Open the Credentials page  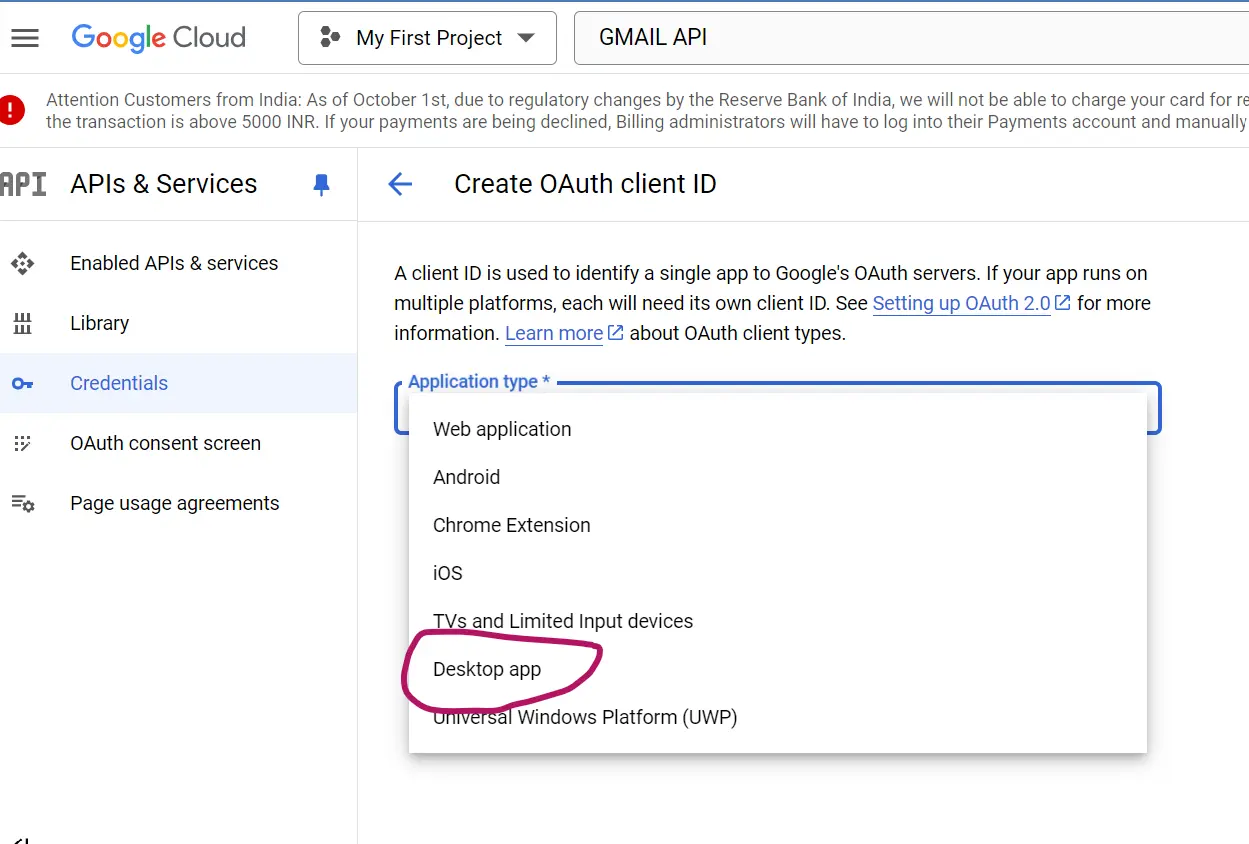coord(178,383)
